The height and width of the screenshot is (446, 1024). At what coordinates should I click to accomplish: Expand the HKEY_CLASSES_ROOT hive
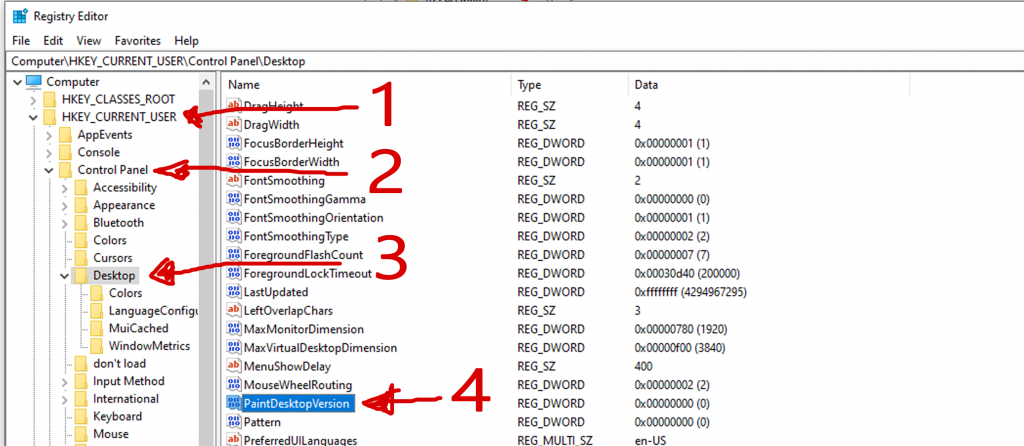[33, 100]
